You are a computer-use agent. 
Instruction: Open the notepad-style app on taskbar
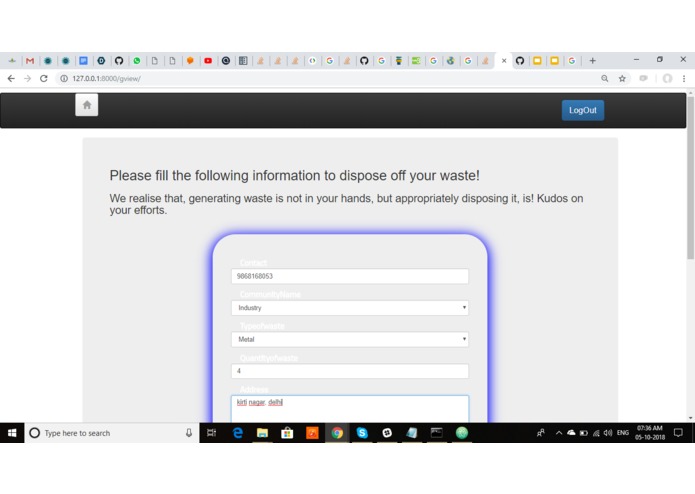coord(412,433)
